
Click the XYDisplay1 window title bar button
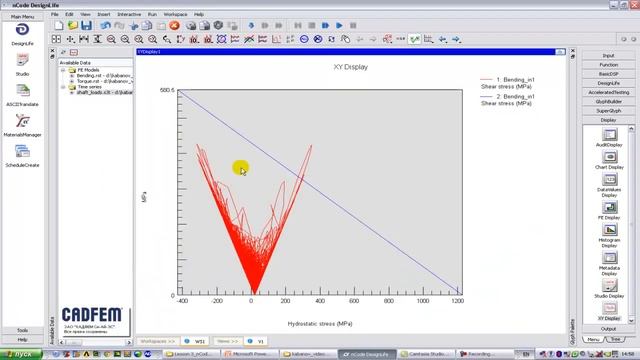coord(560,52)
